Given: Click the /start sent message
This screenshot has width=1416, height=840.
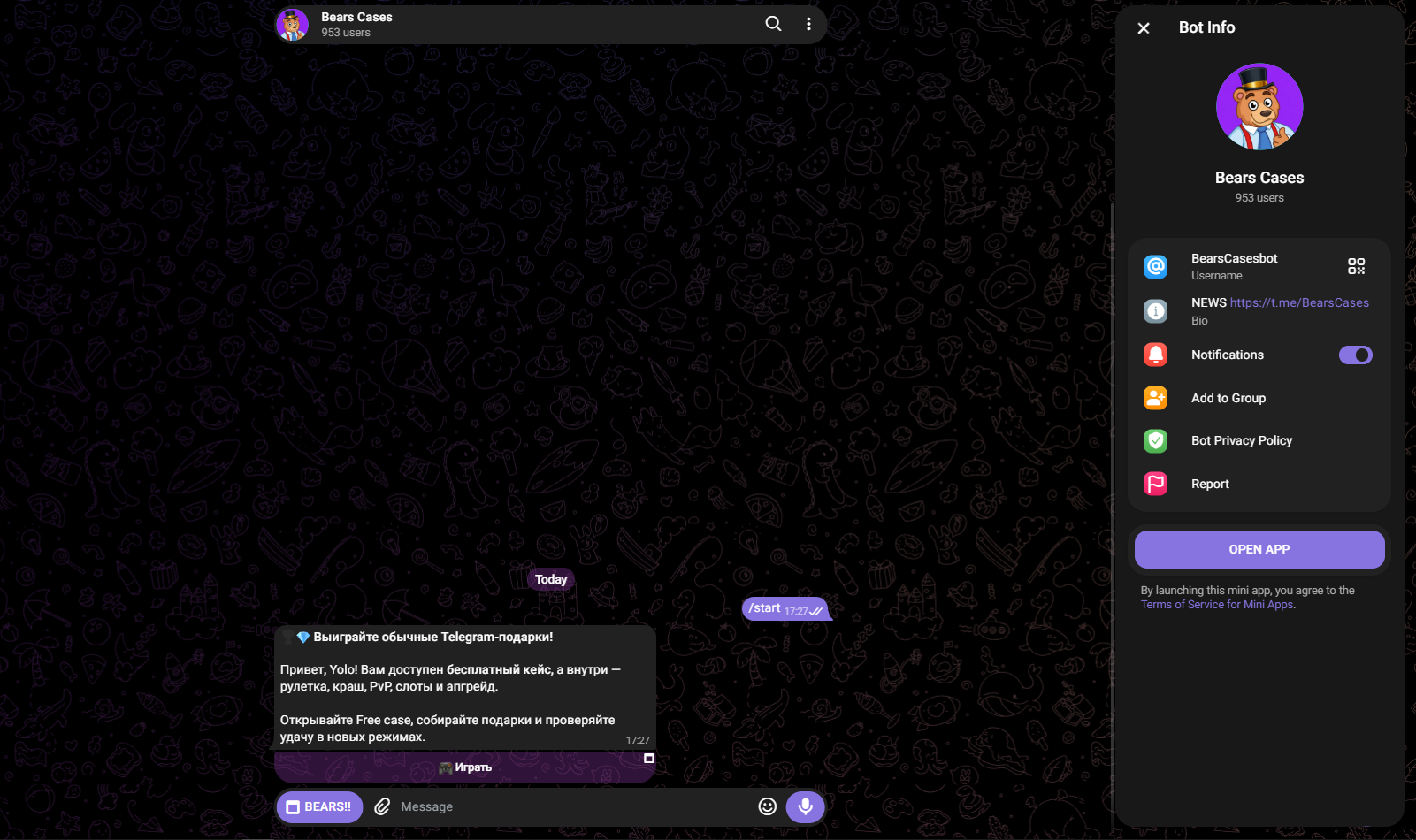Looking at the screenshot, I should point(785,608).
